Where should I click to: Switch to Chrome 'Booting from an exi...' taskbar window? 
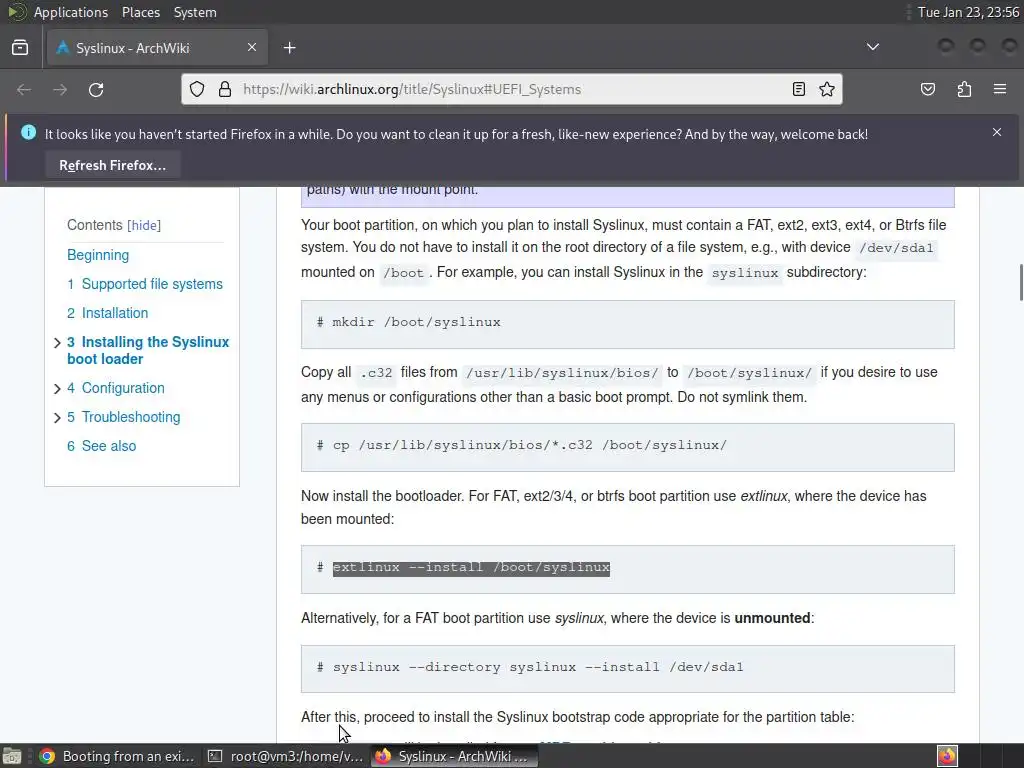tap(116, 756)
